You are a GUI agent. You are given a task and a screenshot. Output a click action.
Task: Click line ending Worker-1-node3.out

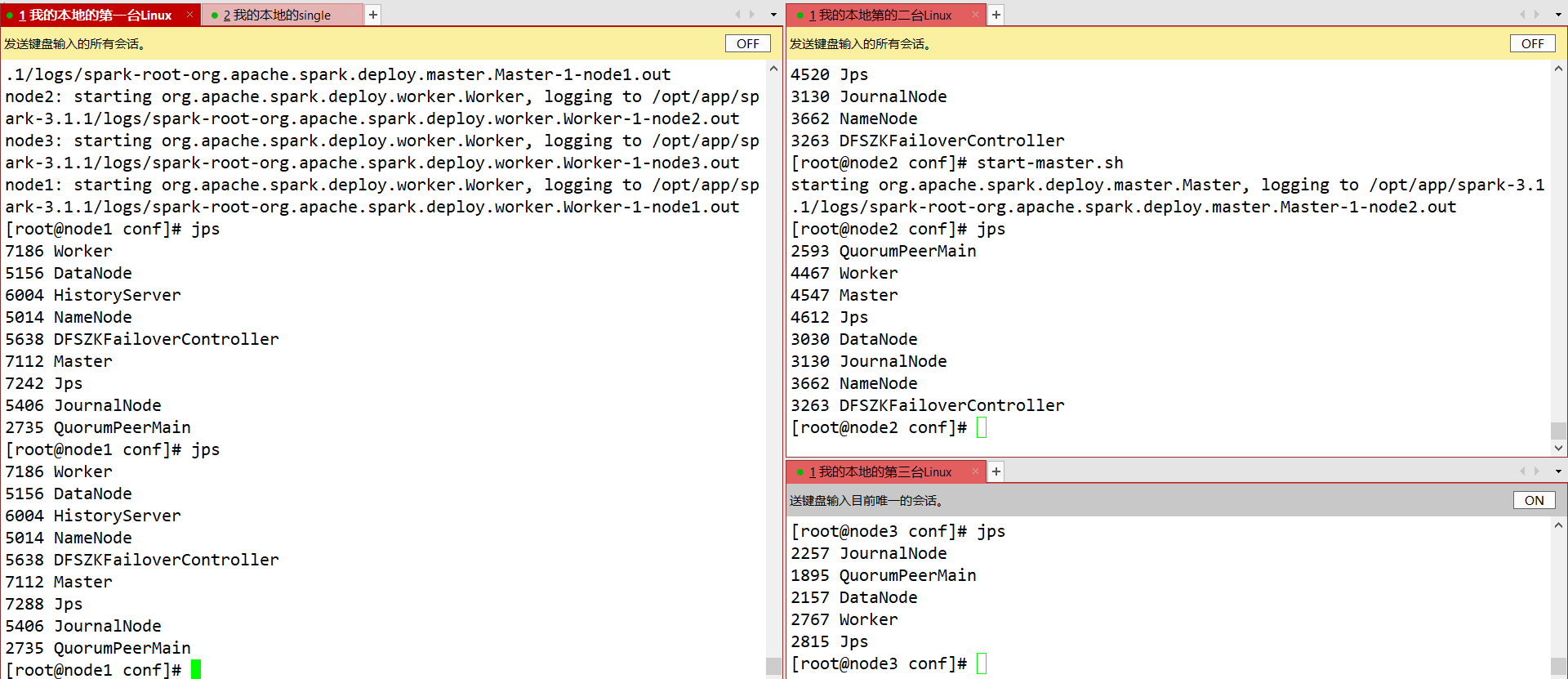click(x=372, y=163)
